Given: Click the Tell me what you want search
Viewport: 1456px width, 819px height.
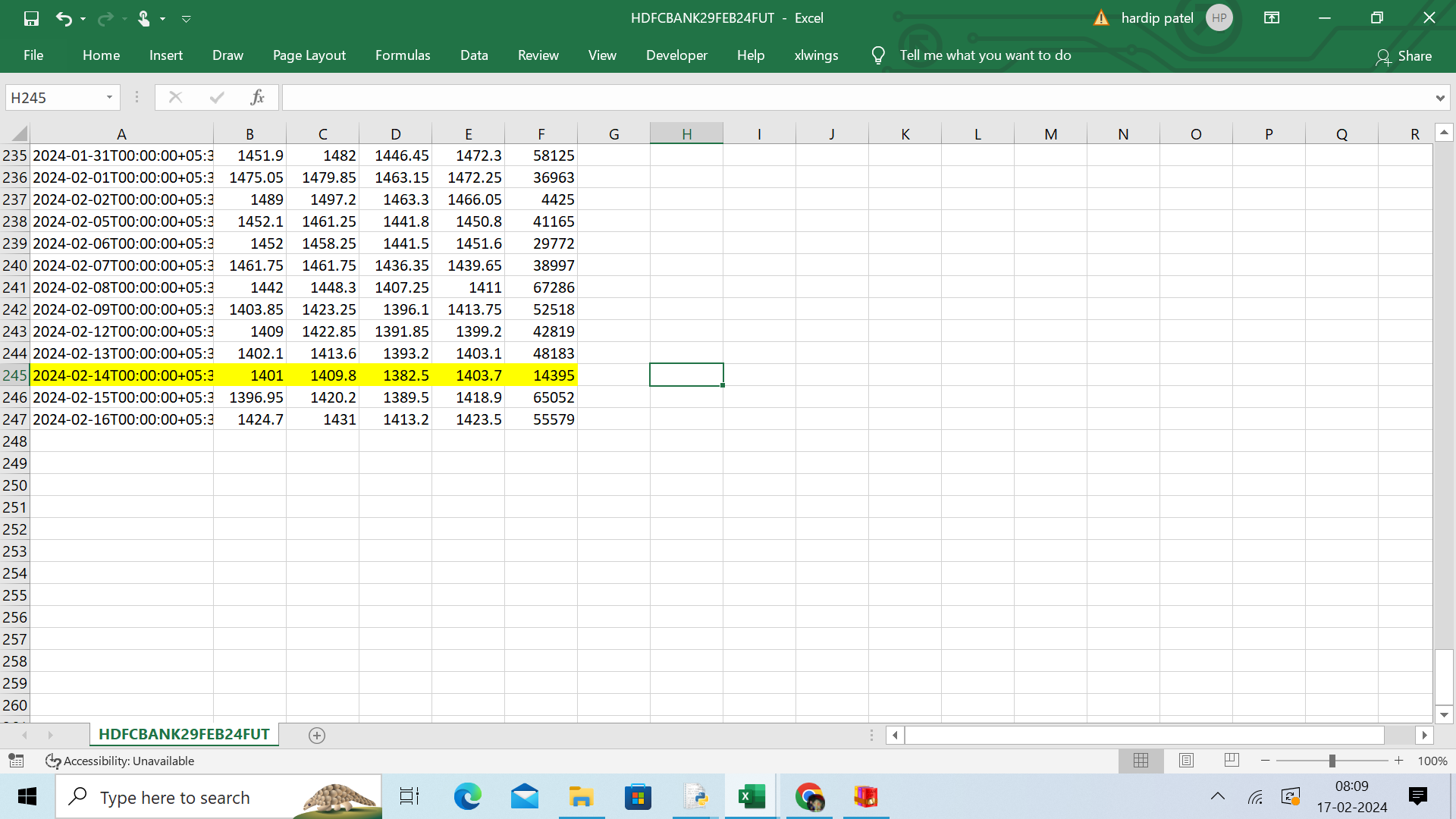Looking at the screenshot, I should (985, 55).
